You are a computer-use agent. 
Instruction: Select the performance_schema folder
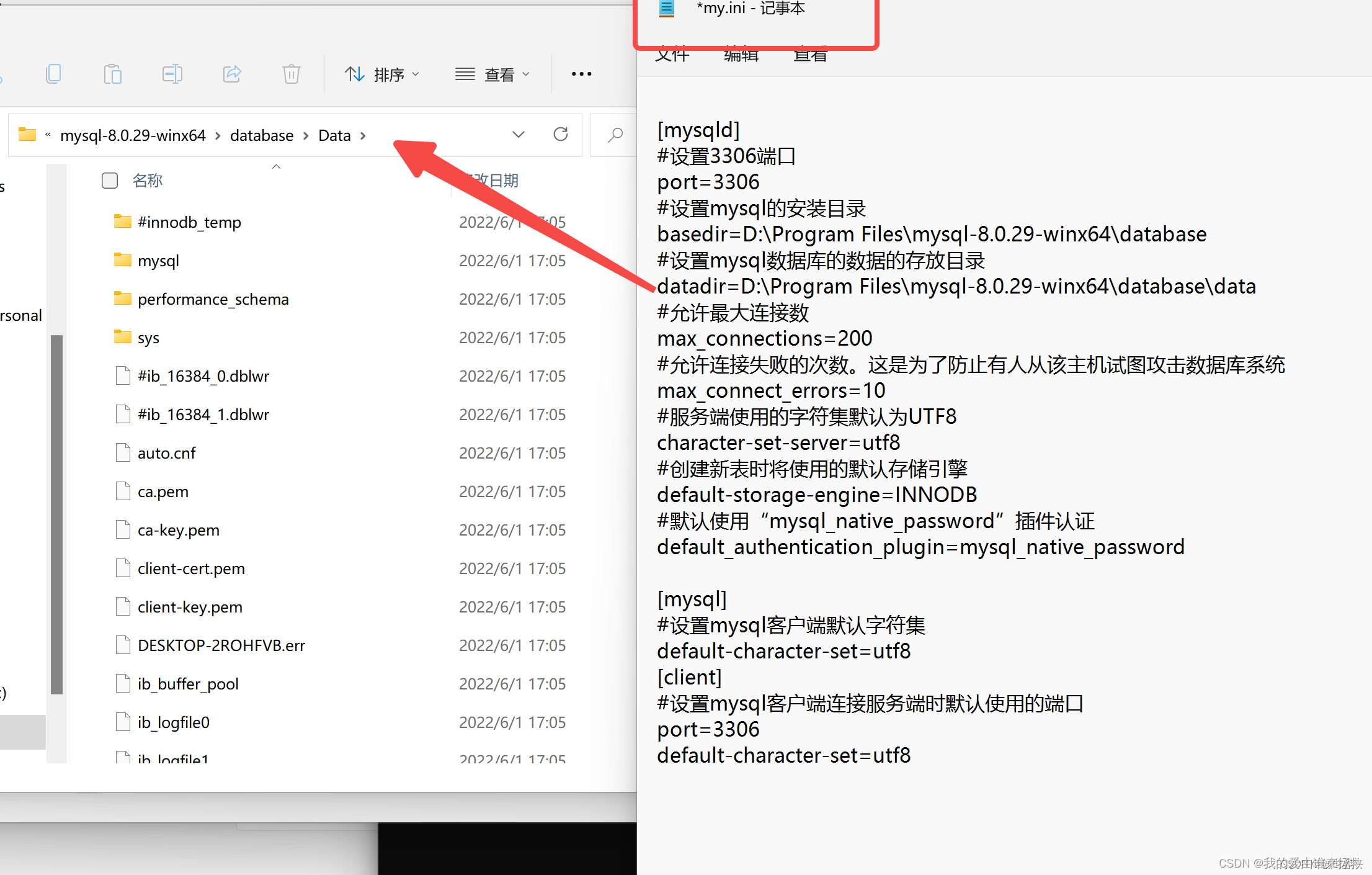(213, 299)
